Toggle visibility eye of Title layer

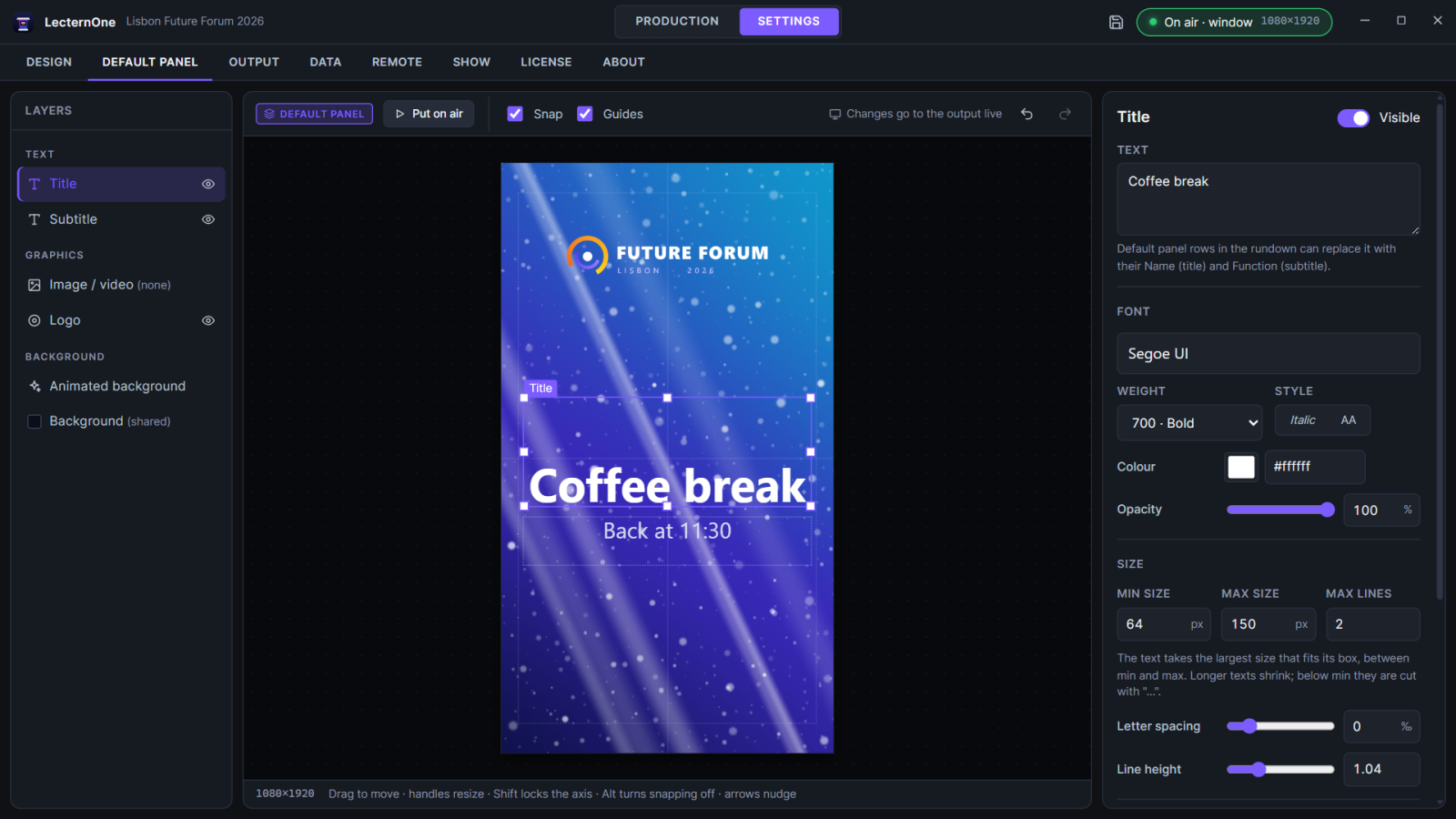(x=208, y=184)
